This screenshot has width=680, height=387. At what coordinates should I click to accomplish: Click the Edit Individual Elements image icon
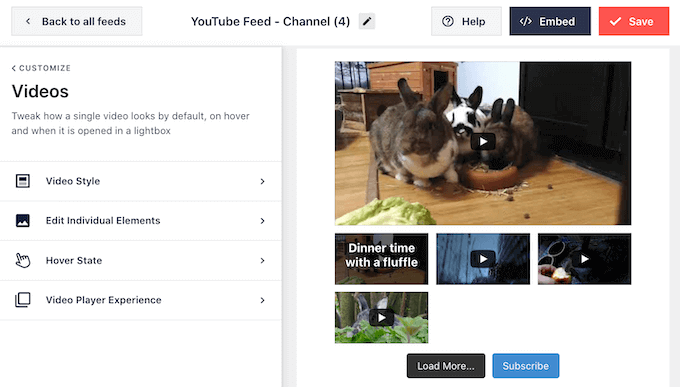click(x=23, y=220)
